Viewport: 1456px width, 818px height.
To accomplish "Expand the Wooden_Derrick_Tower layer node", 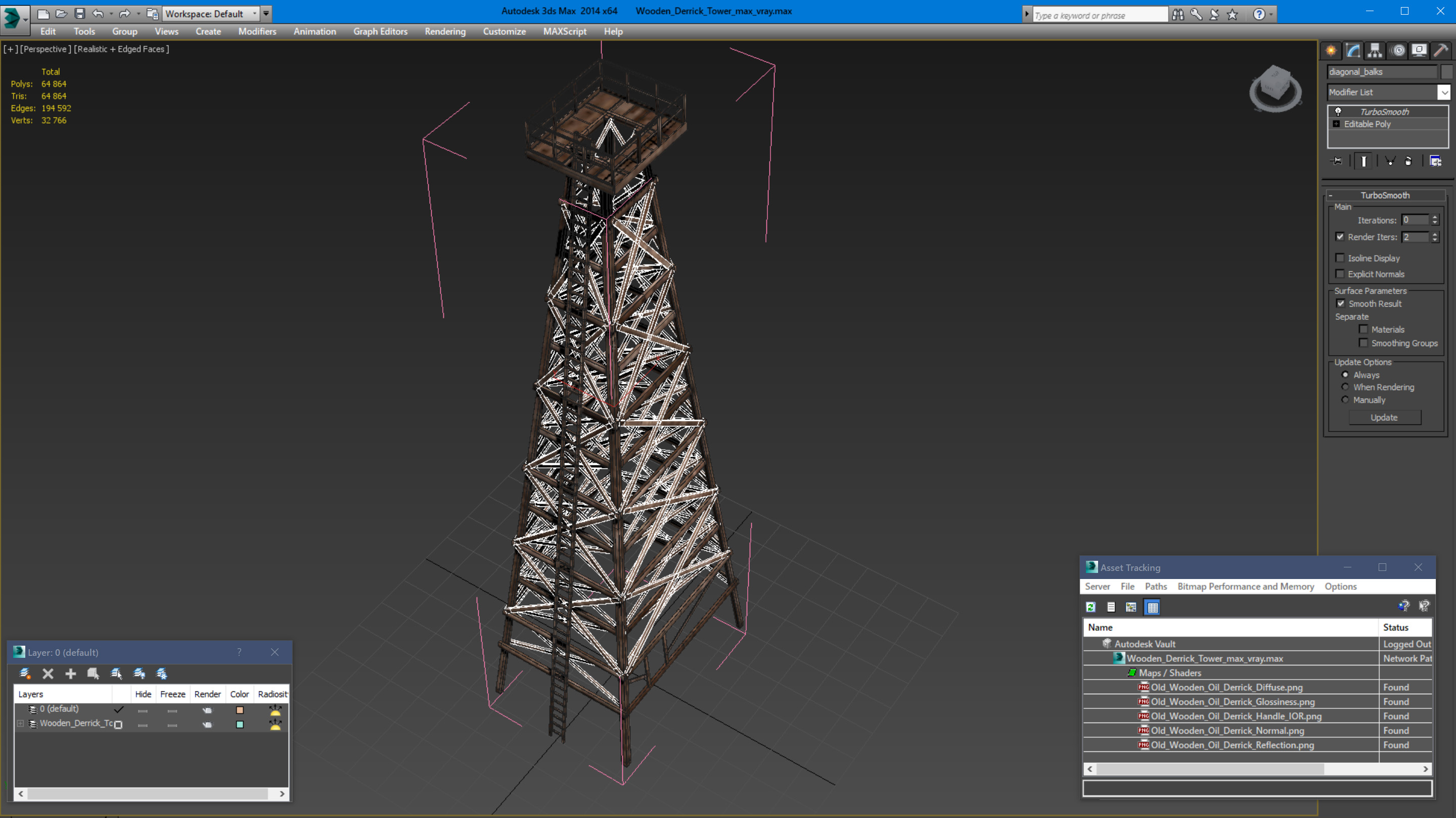I will (20, 723).
